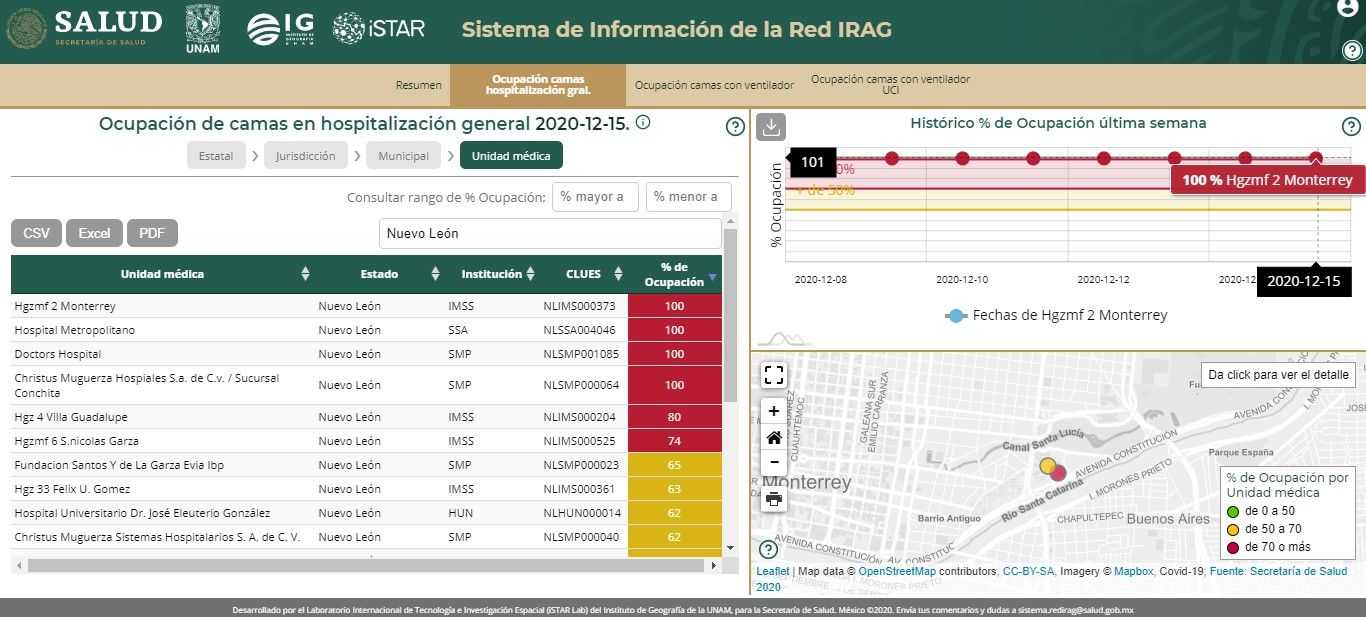This screenshot has width=1366, height=617.
Task: Open OpenStreetMap attribution link
Action: coord(897,572)
